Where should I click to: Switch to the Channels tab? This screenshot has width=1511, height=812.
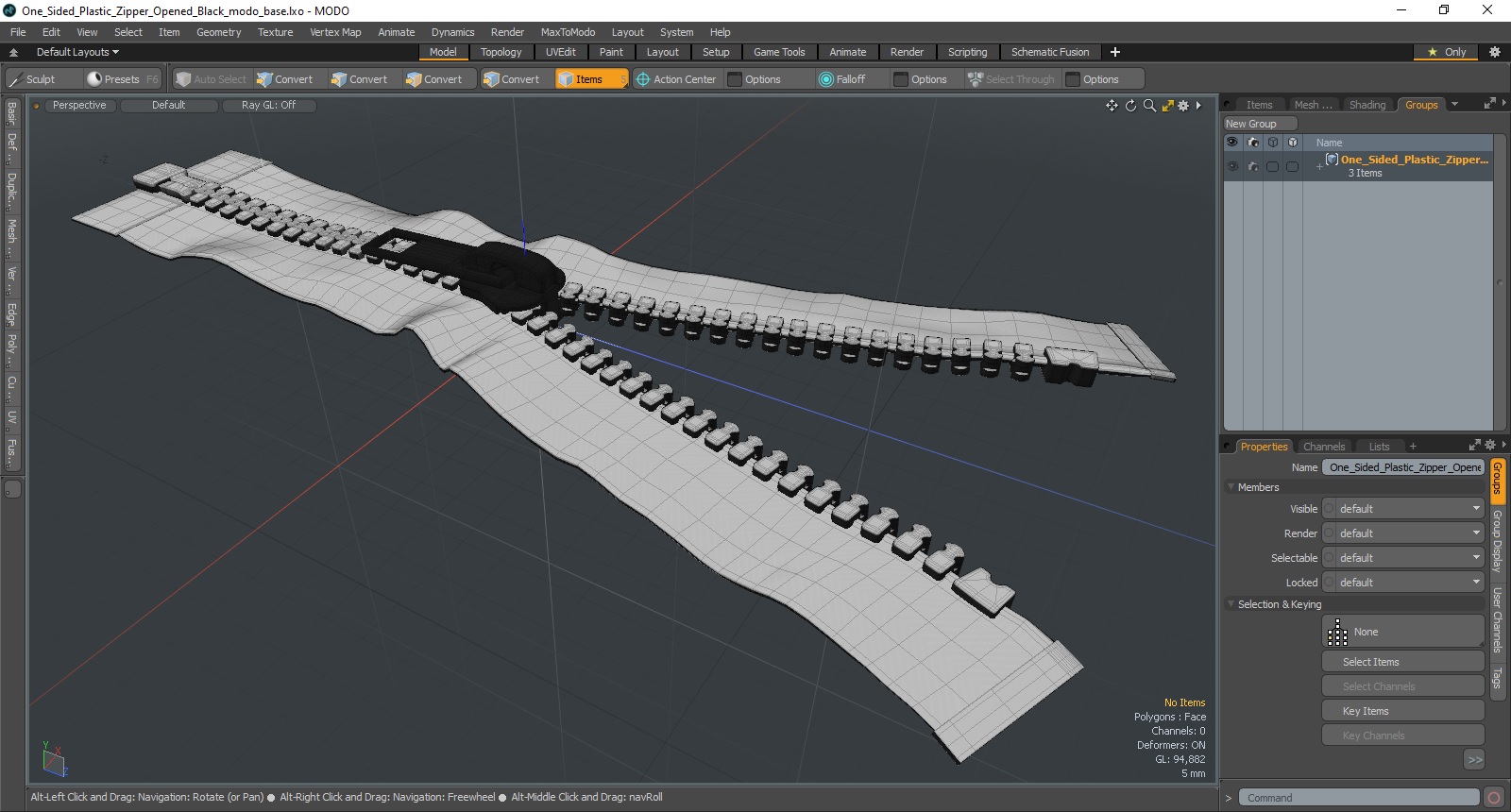(1323, 447)
